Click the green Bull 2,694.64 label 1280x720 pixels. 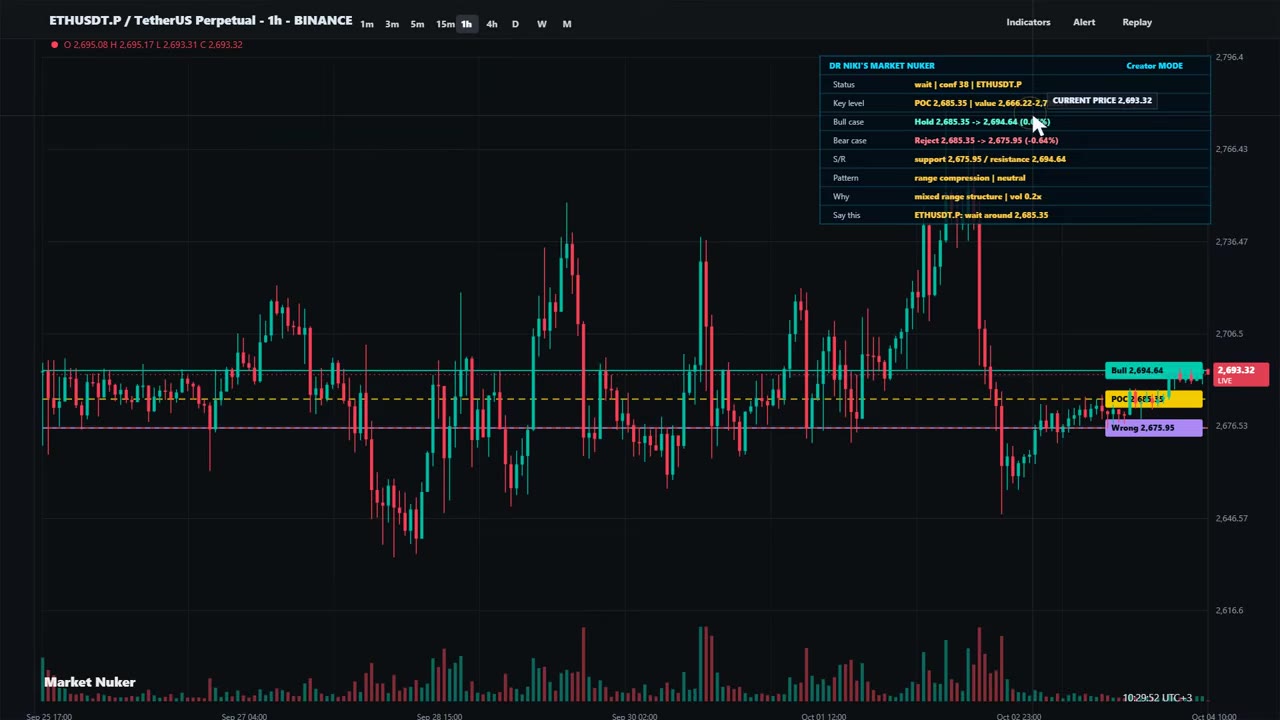1154,371
